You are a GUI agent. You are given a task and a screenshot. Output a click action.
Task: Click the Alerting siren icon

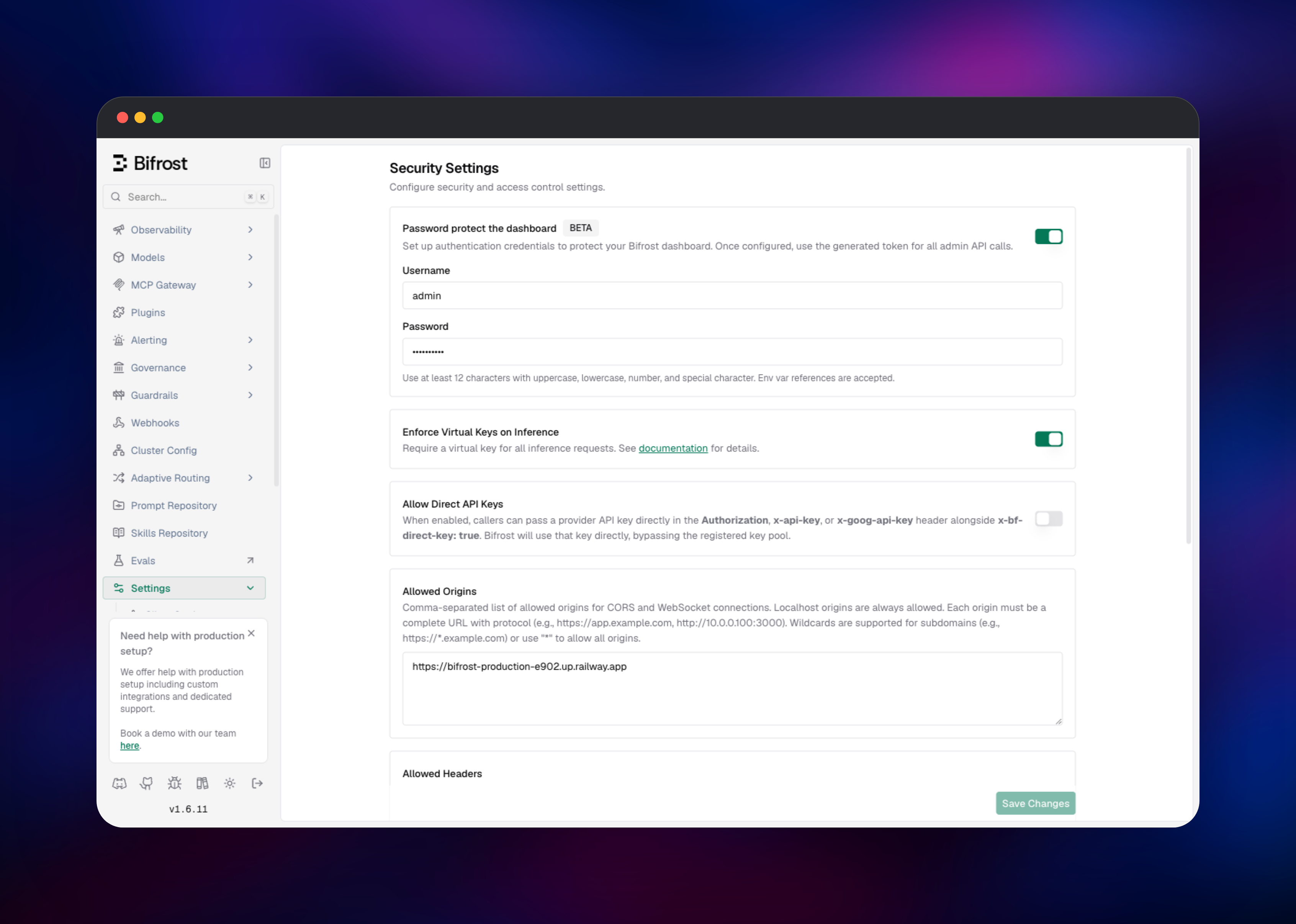pos(118,340)
